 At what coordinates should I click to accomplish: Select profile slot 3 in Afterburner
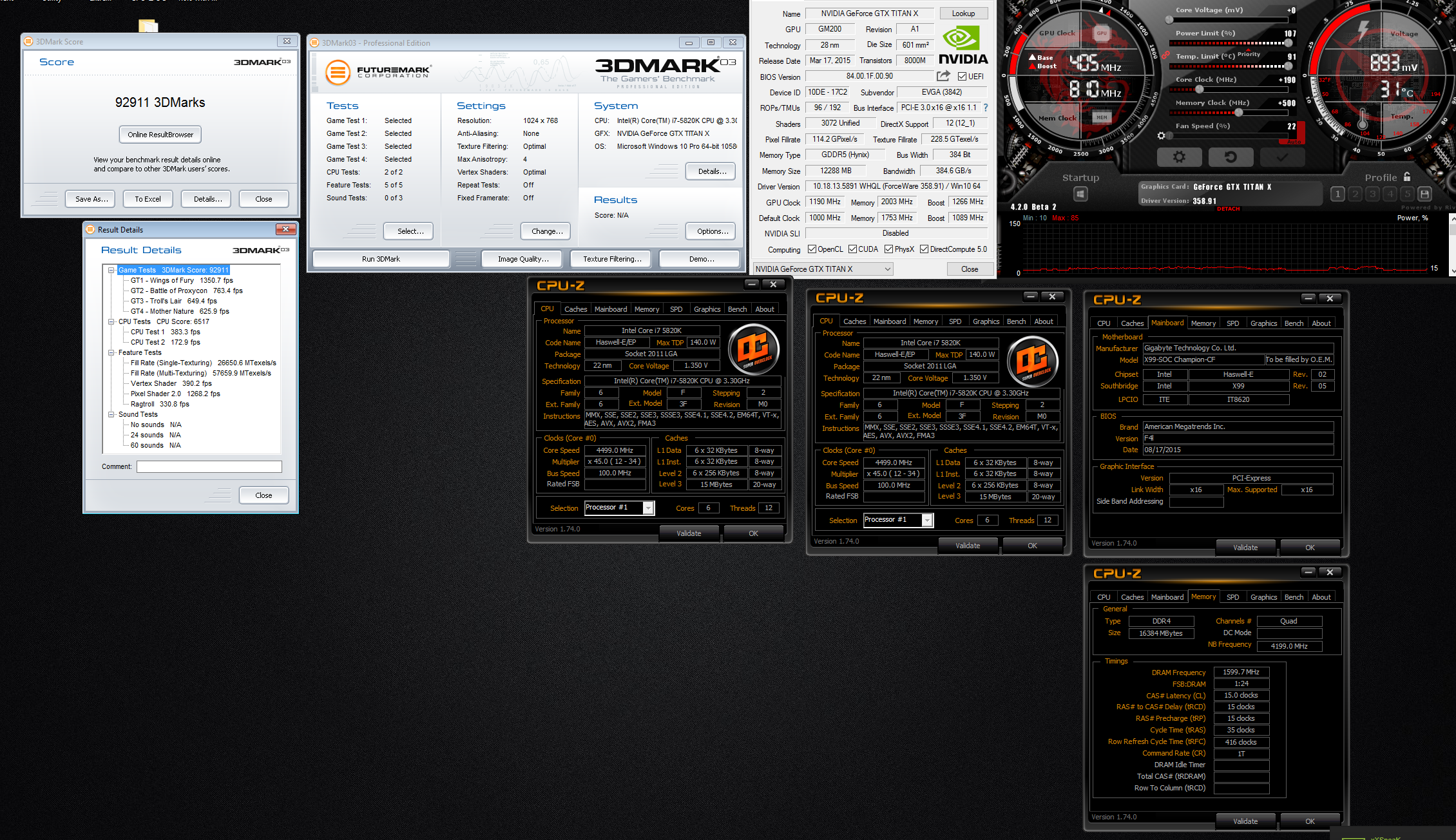(1372, 193)
